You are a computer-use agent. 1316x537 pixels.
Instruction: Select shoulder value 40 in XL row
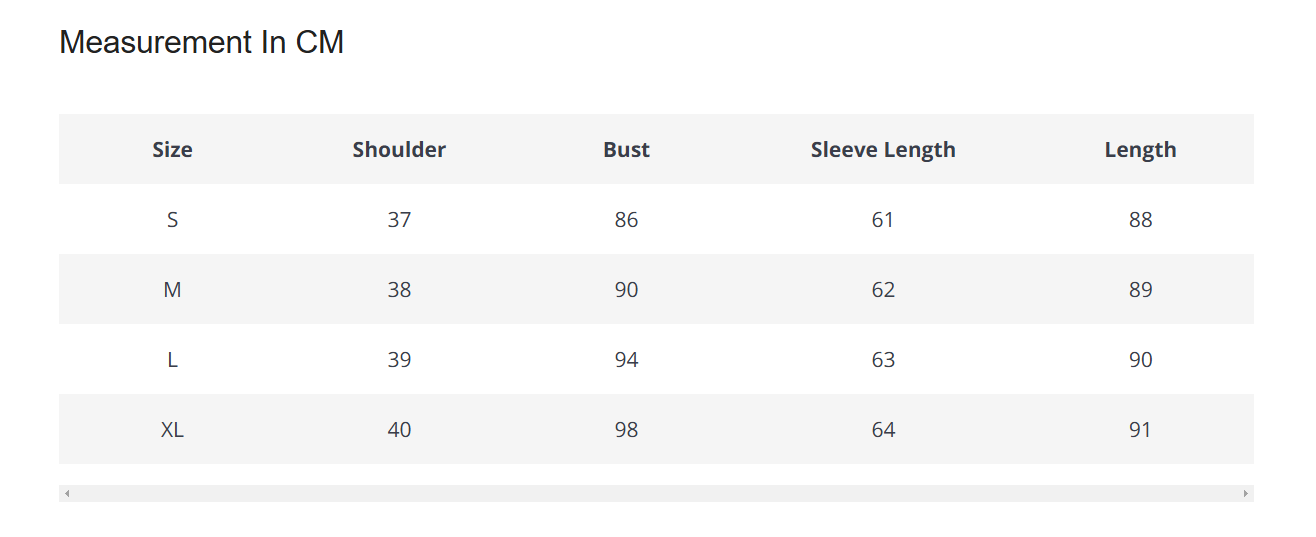tap(399, 430)
